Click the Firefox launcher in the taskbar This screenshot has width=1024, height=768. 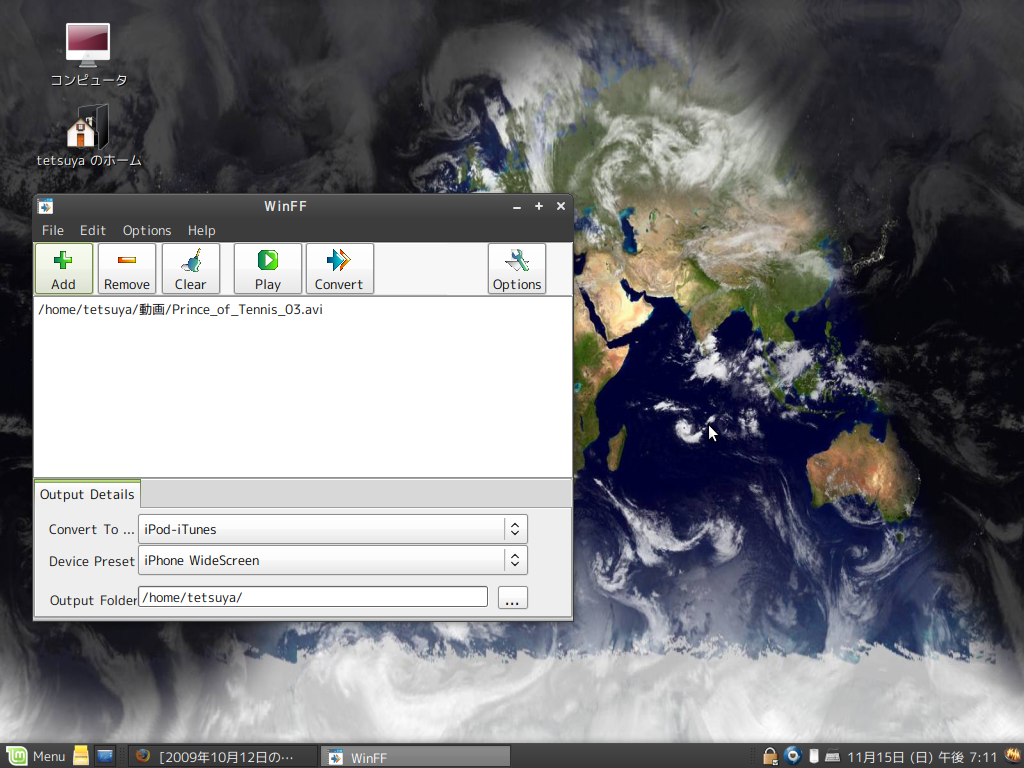tap(142, 756)
